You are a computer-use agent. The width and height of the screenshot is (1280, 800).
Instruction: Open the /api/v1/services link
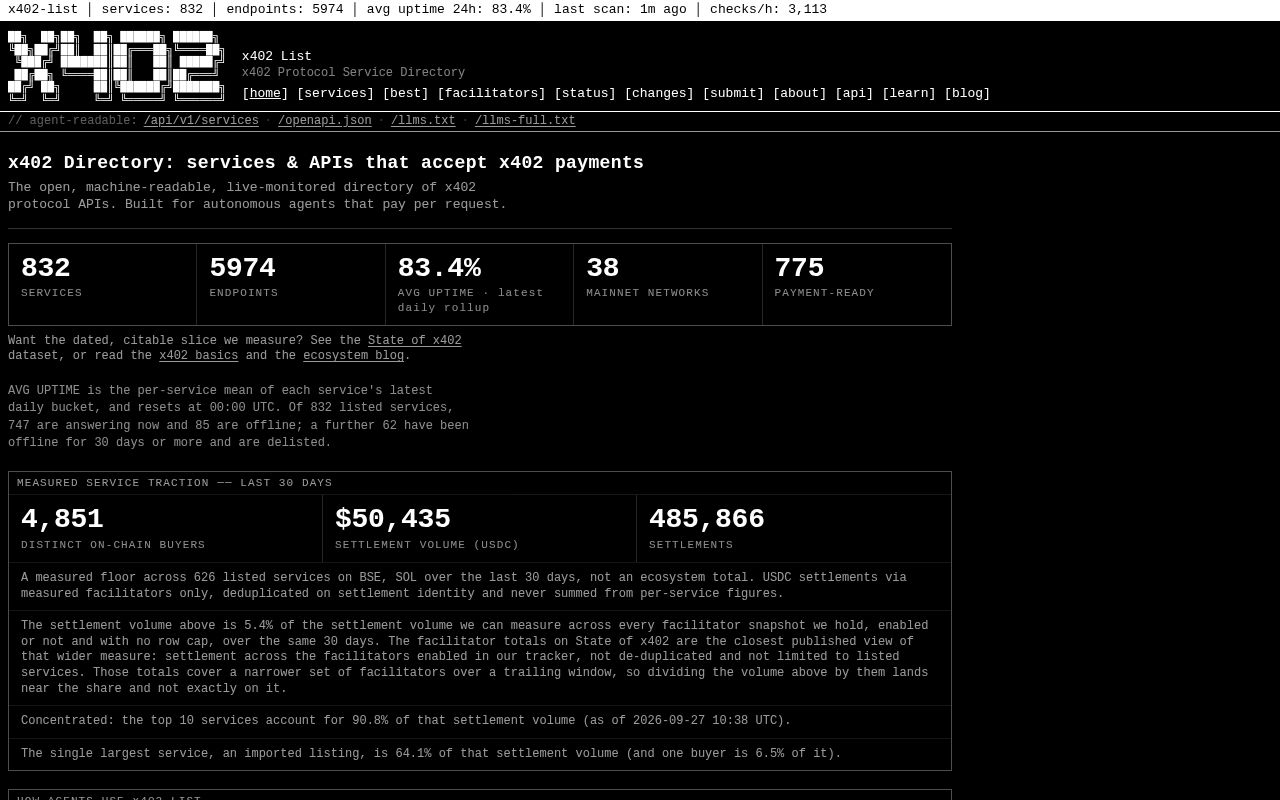point(201,121)
